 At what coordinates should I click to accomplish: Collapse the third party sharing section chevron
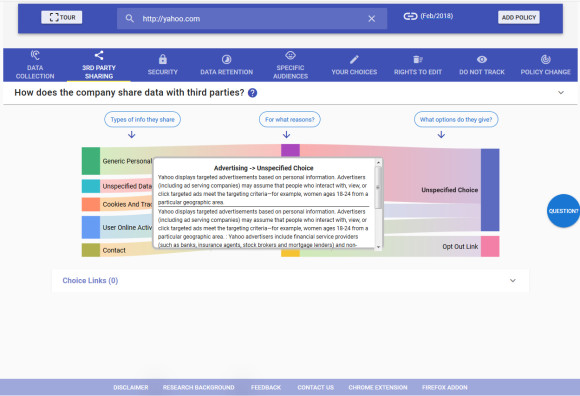point(561,92)
